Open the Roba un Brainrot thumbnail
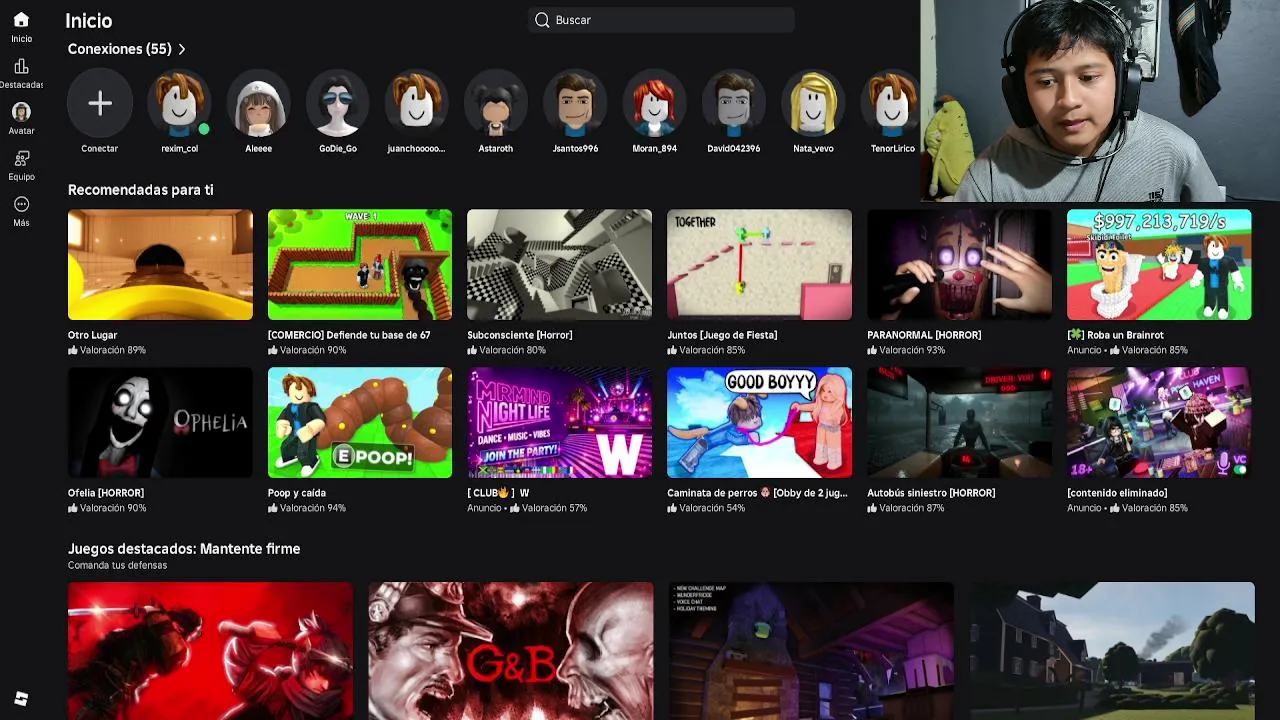 point(1159,265)
